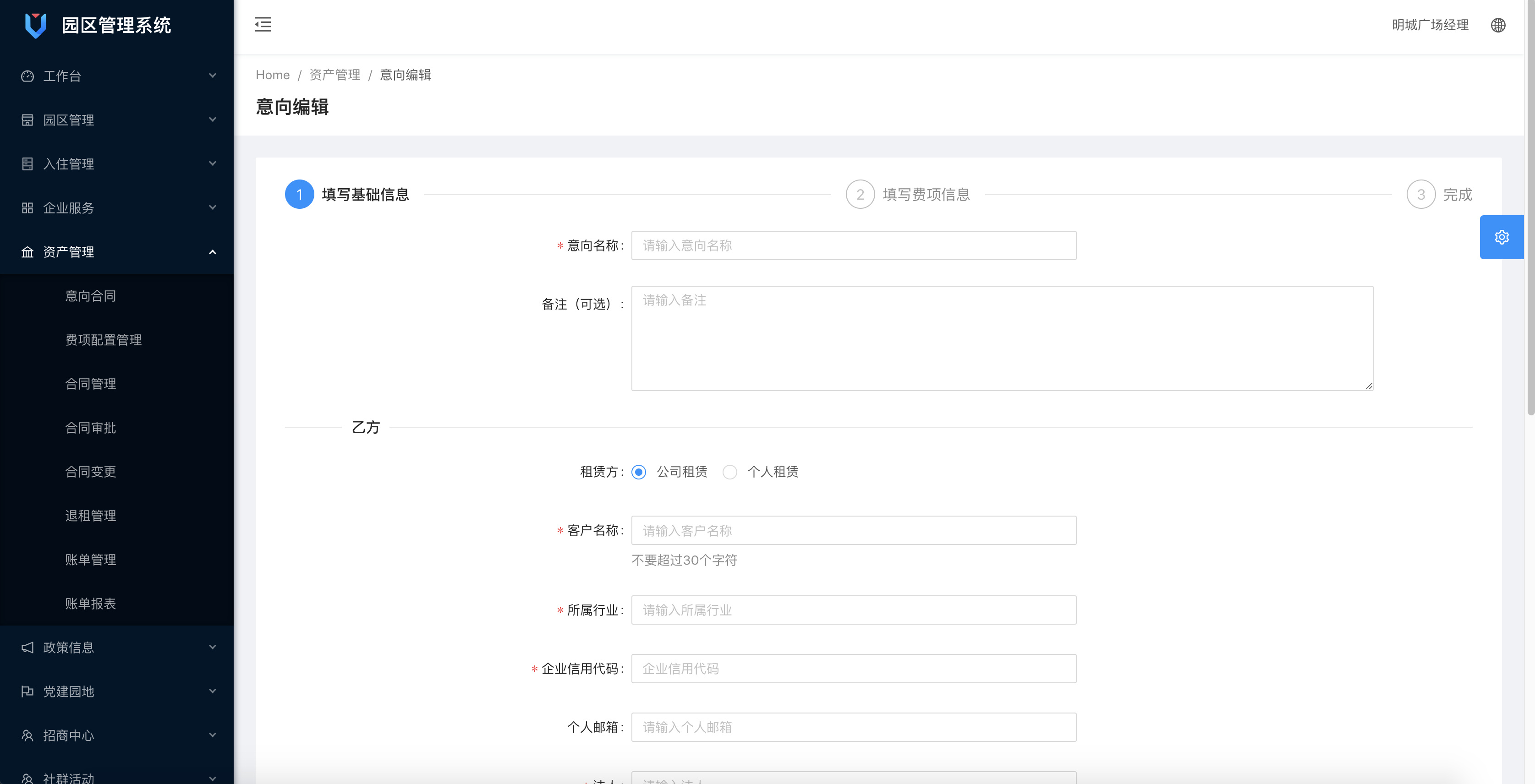Expand the 政策信息 menu chevron

212,648
